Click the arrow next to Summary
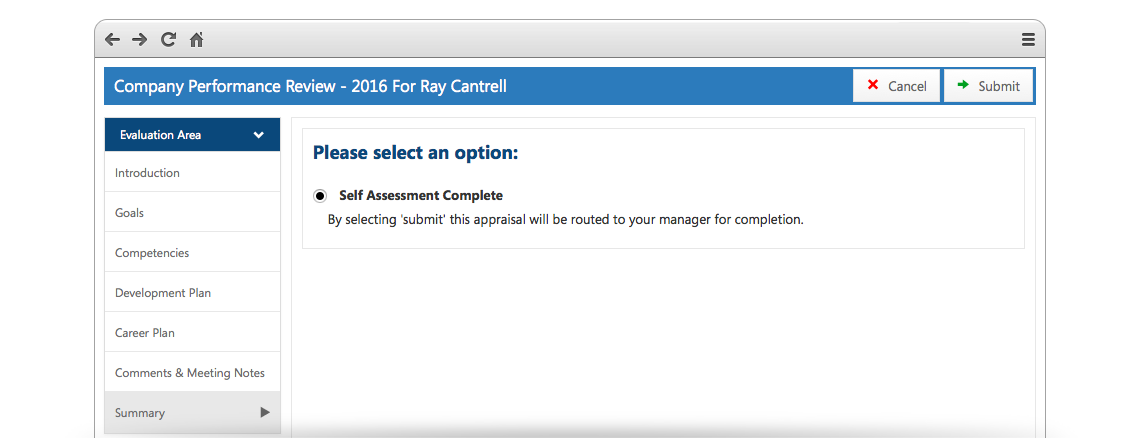Screen dimensions: 1140x438 (x=265, y=412)
